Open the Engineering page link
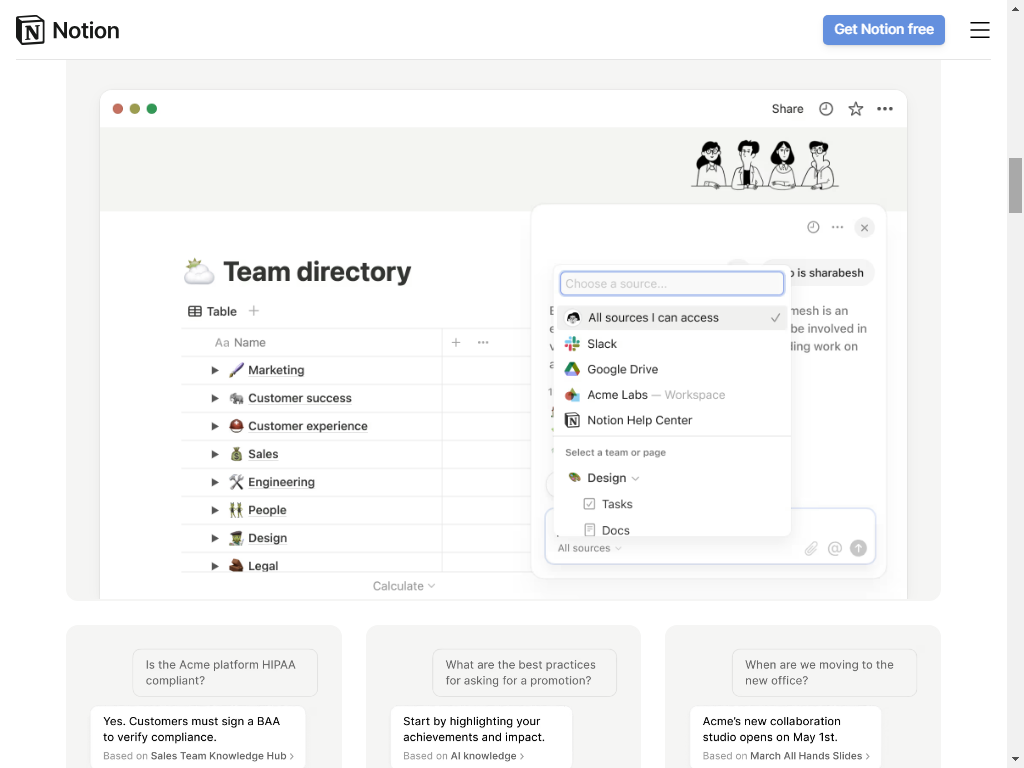The image size is (1024, 768). point(281,483)
